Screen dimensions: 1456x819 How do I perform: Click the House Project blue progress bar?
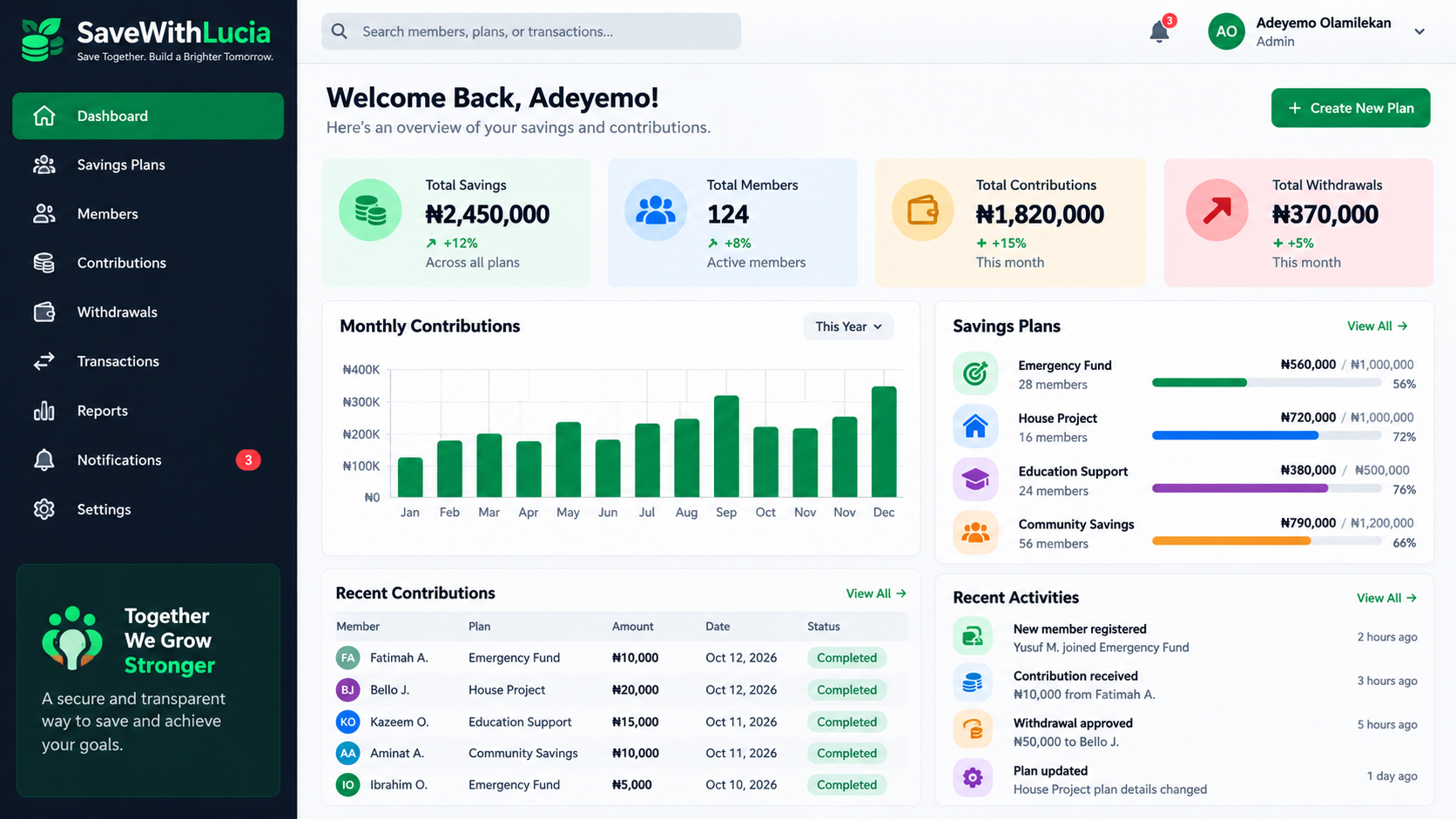click(1235, 435)
